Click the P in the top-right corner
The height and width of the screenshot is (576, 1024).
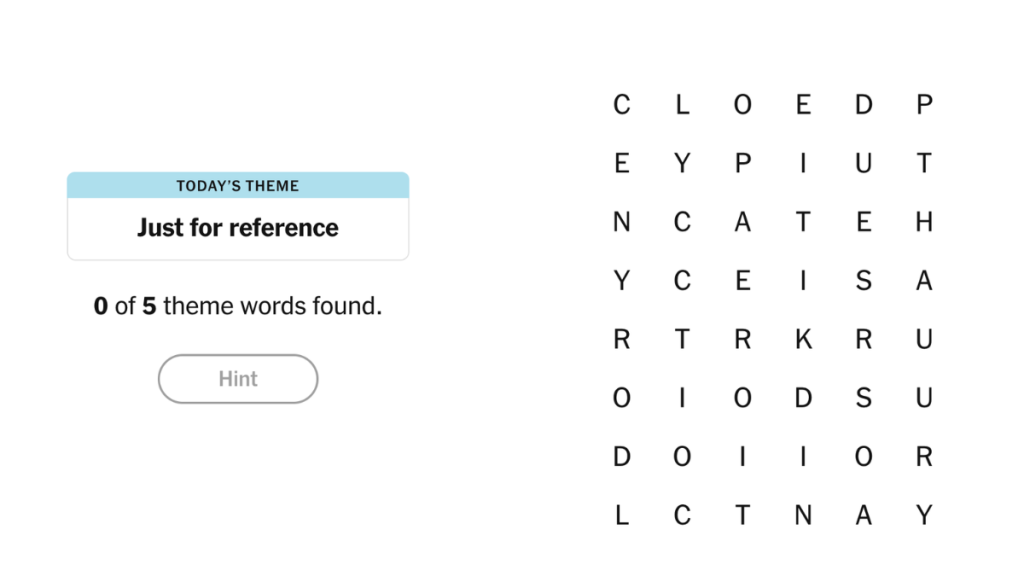924,104
